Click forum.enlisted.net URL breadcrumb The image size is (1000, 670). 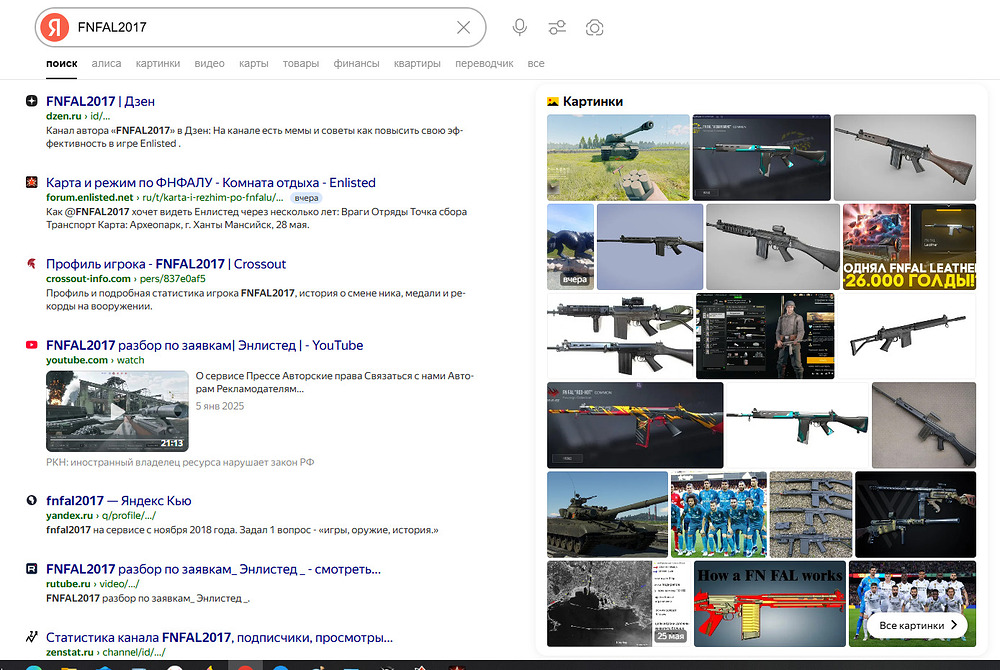pos(164,198)
